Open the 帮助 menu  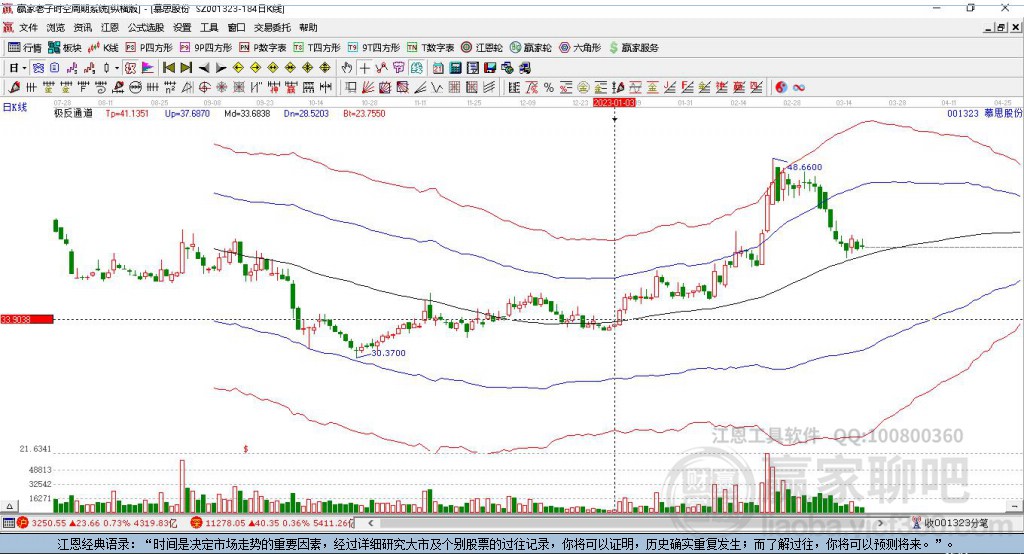pyautogui.click(x=308, y=27)
